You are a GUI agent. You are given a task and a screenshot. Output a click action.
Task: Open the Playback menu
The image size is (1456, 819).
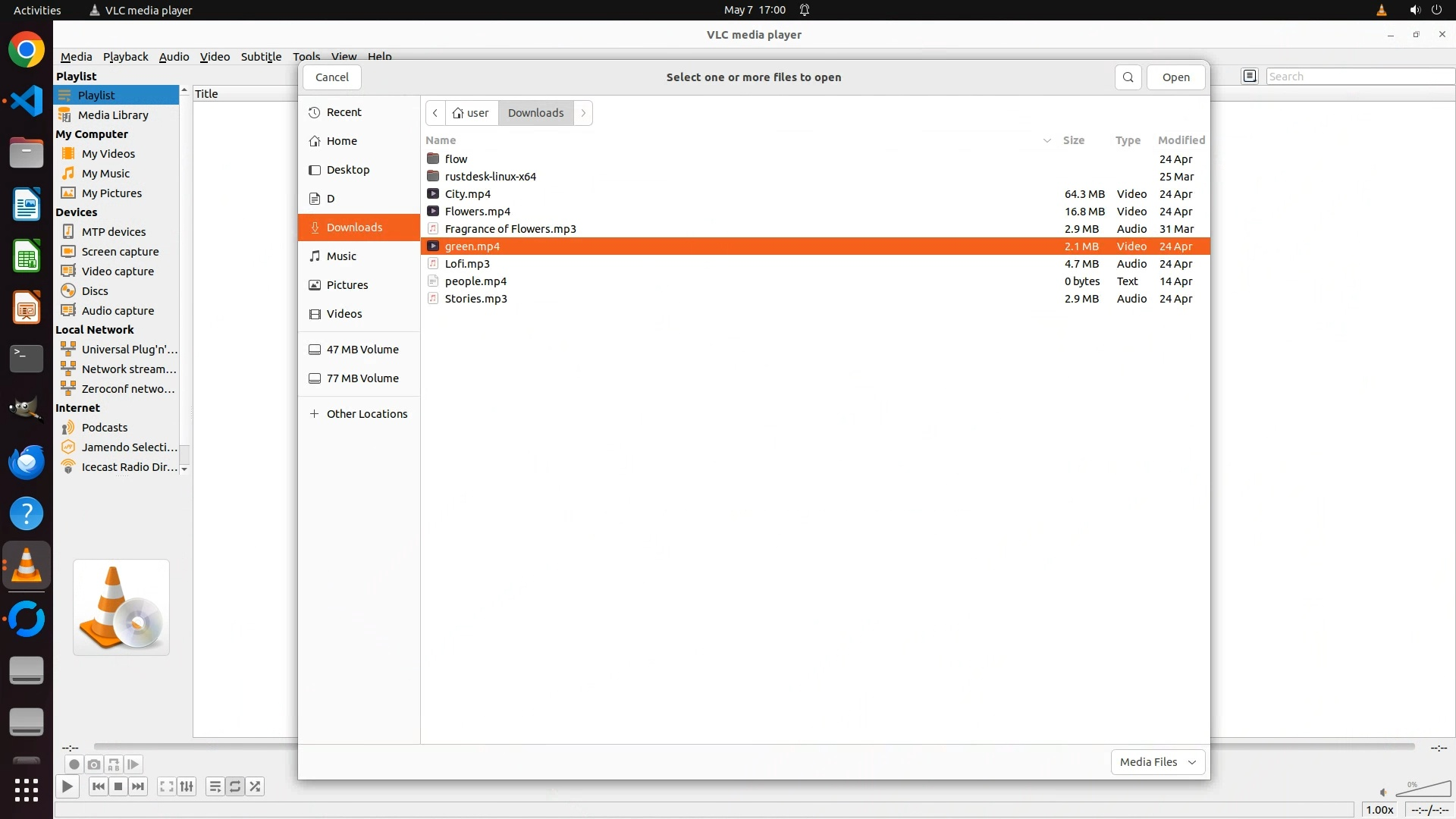click(x=125, y=57)
